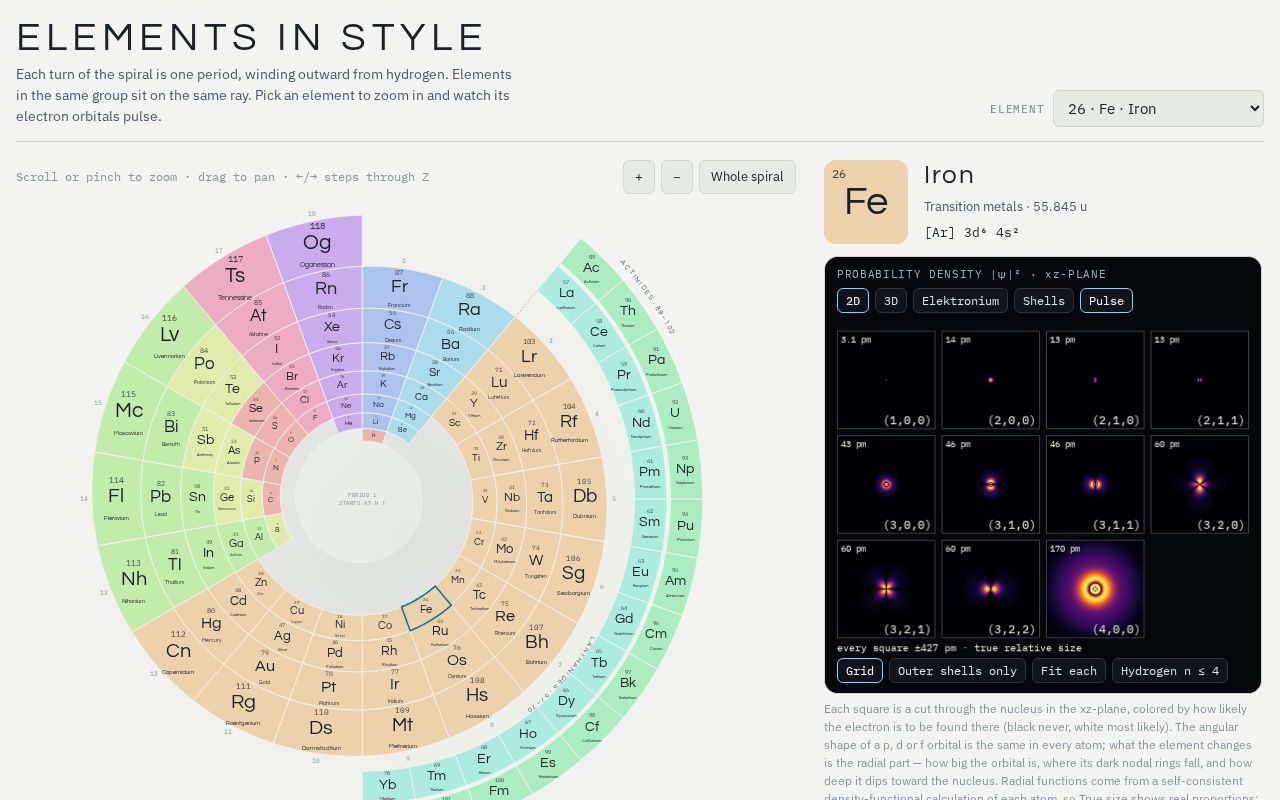The image size is (1280, 800).
Task: Select Seaborgium (Sg) on the spiral
Action: tap(573, 573)
